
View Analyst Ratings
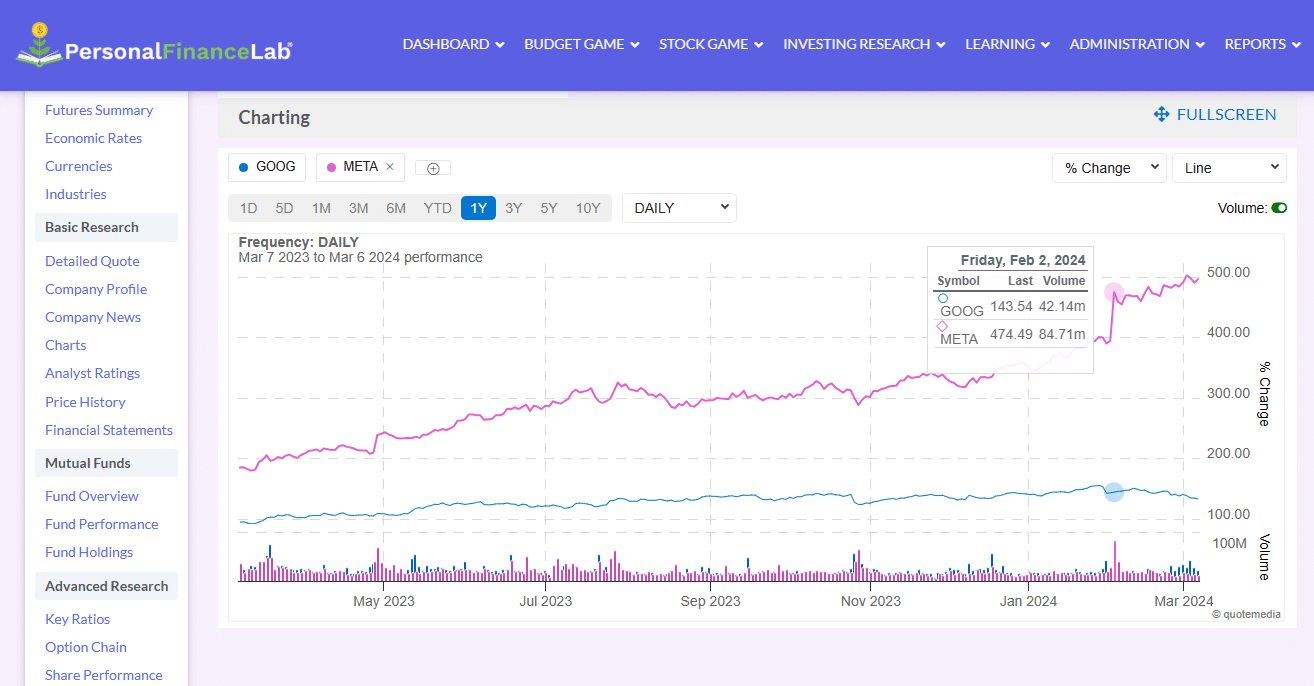pos(92,373)
